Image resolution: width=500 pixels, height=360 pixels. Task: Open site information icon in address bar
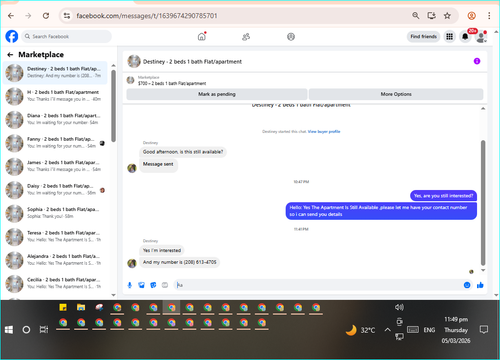click(67, 16)
